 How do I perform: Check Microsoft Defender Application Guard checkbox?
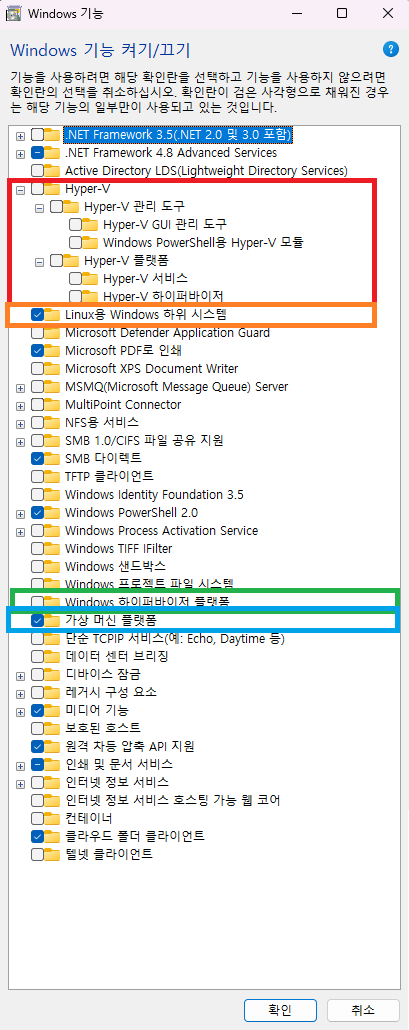pyautogui.click(x=37, y=333)
